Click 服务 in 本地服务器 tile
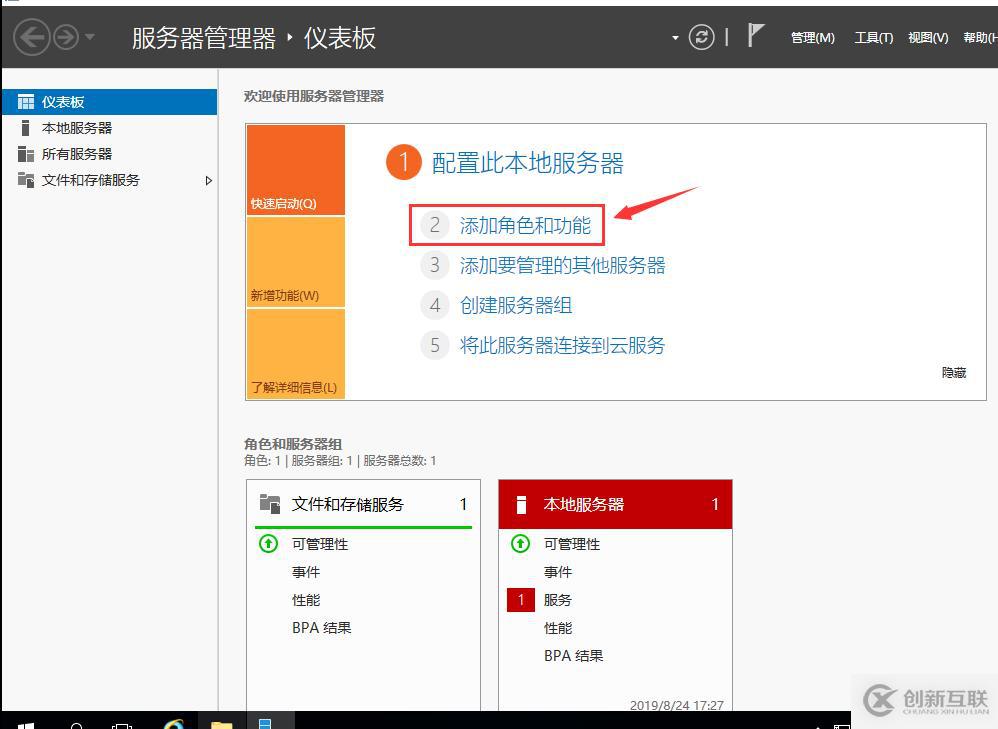Screen dimensions: 998x729 [x=558, y=600]
